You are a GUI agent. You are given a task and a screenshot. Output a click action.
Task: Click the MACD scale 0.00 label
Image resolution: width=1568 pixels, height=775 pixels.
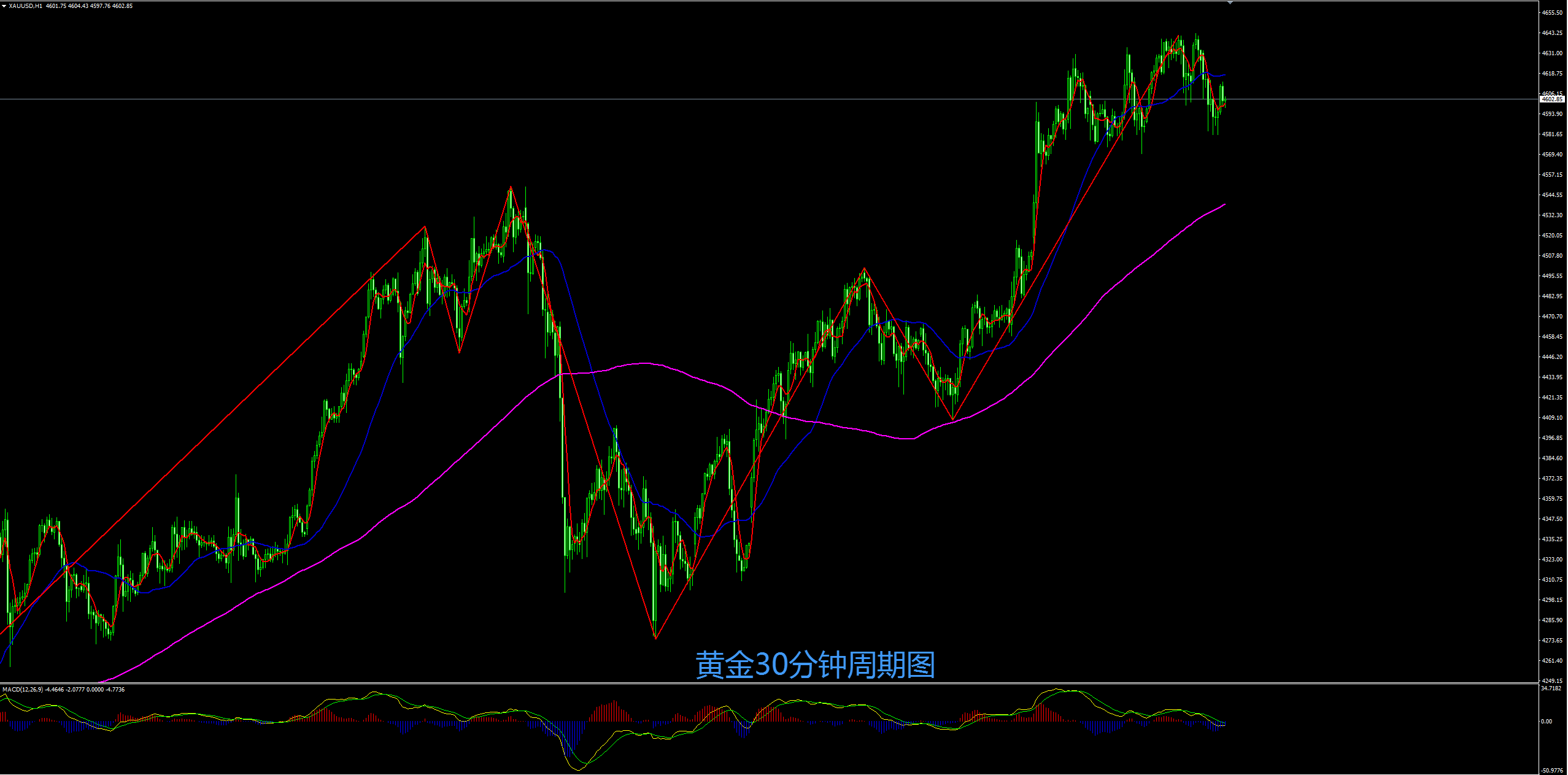(1547, 722)
